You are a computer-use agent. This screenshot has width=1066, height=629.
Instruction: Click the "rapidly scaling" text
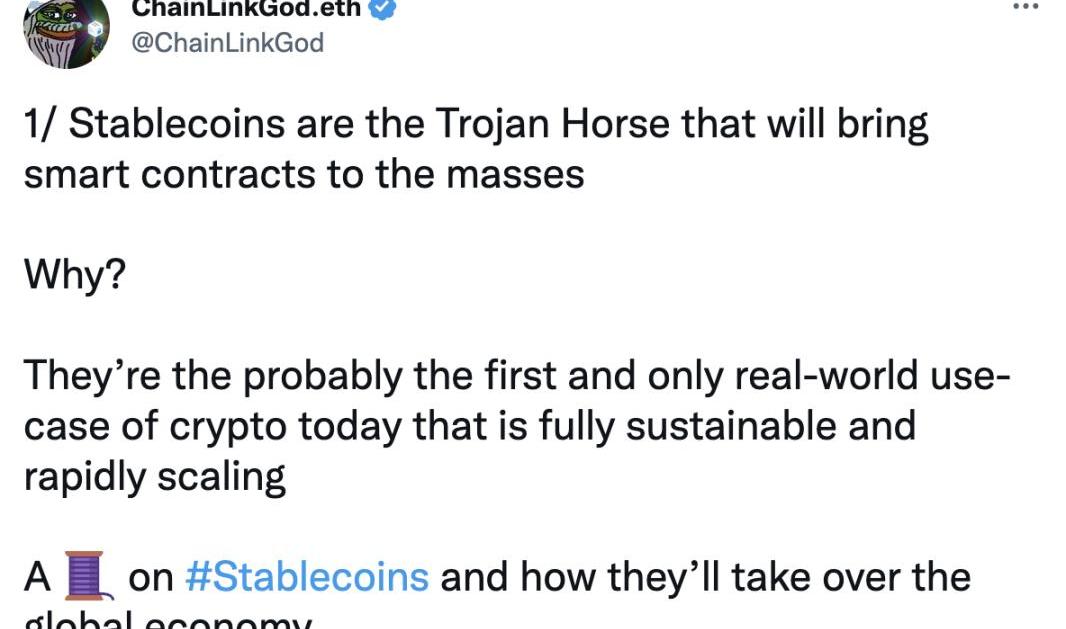155,476
